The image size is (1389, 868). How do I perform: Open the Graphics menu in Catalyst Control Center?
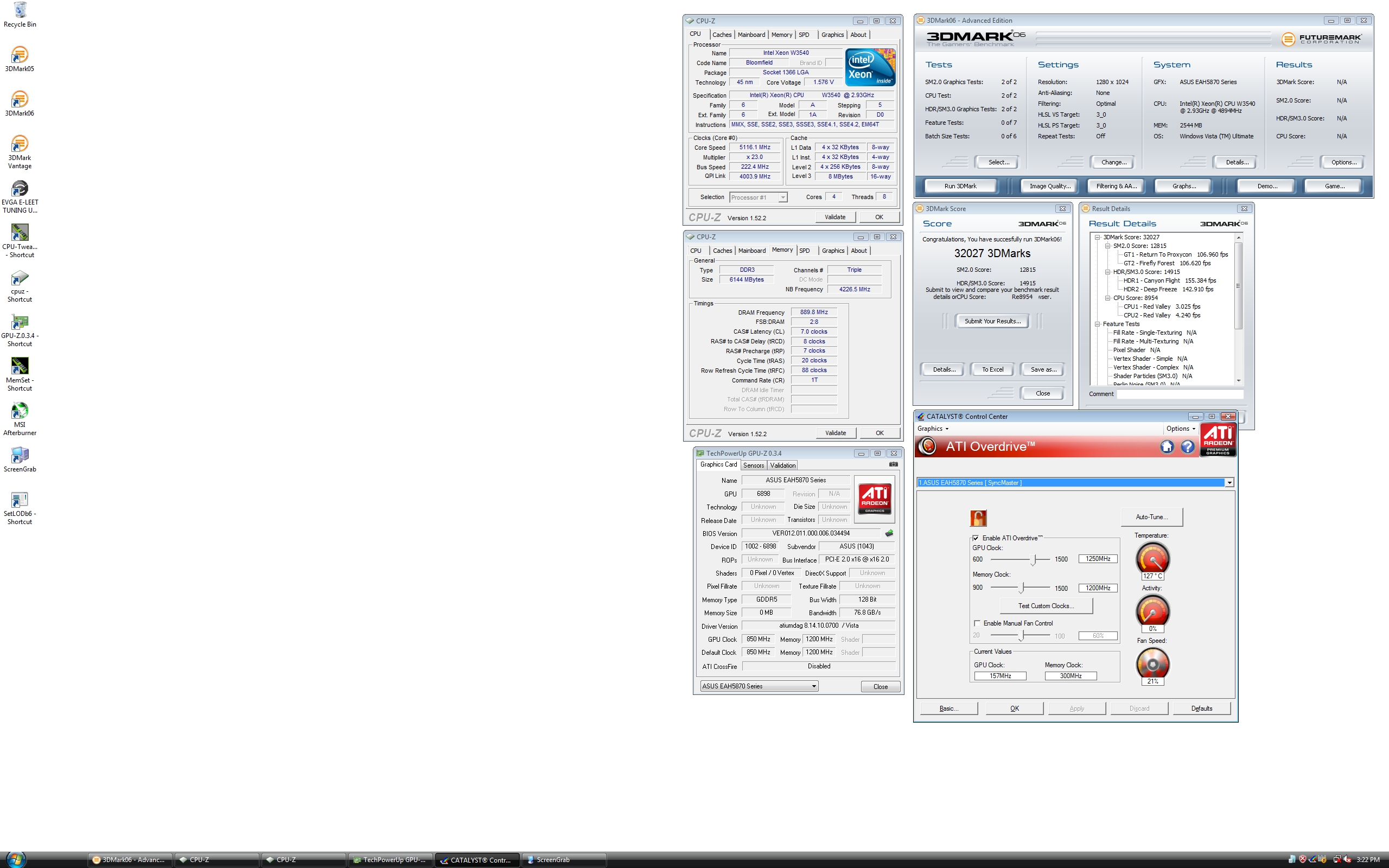(933, 429)
